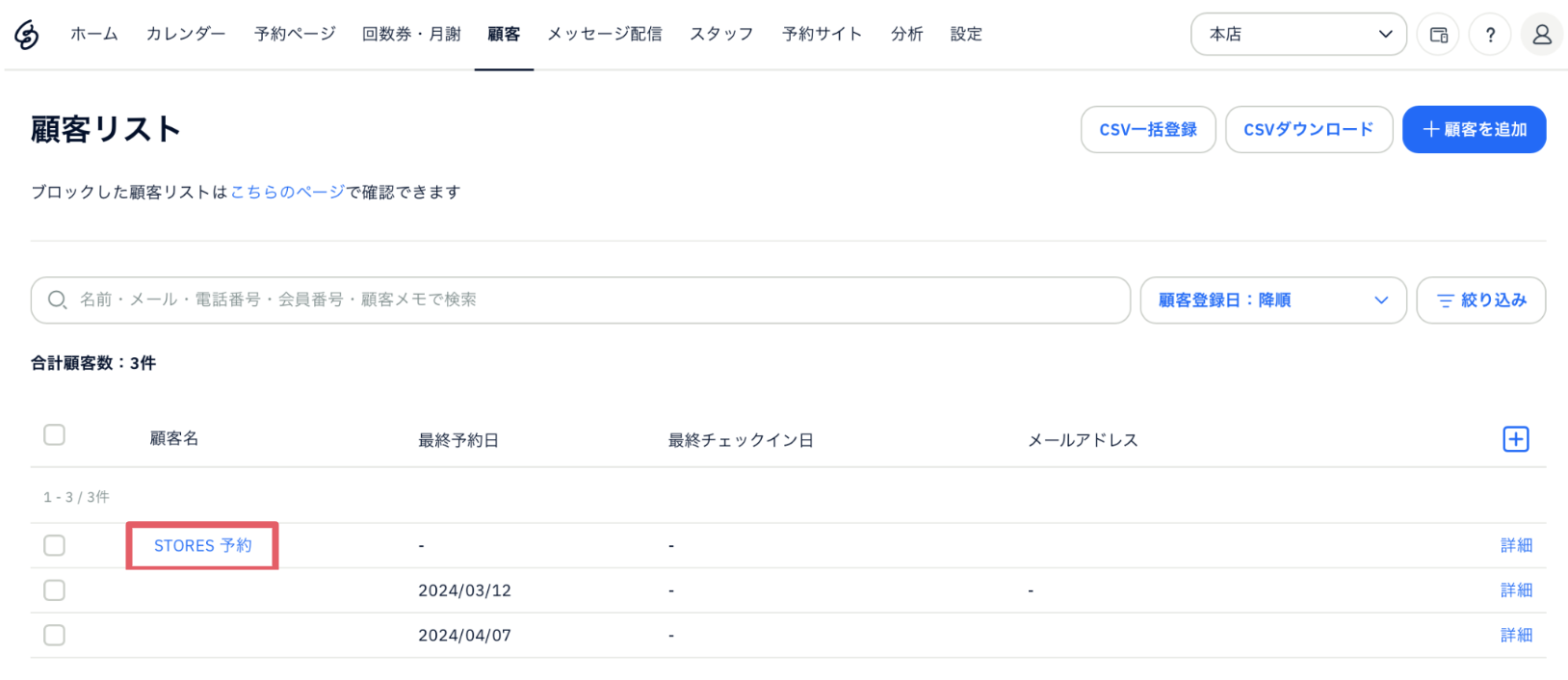The image size is (1568, 680).
Task: Go to ホーム menu
Action: [x=94, y=34]
